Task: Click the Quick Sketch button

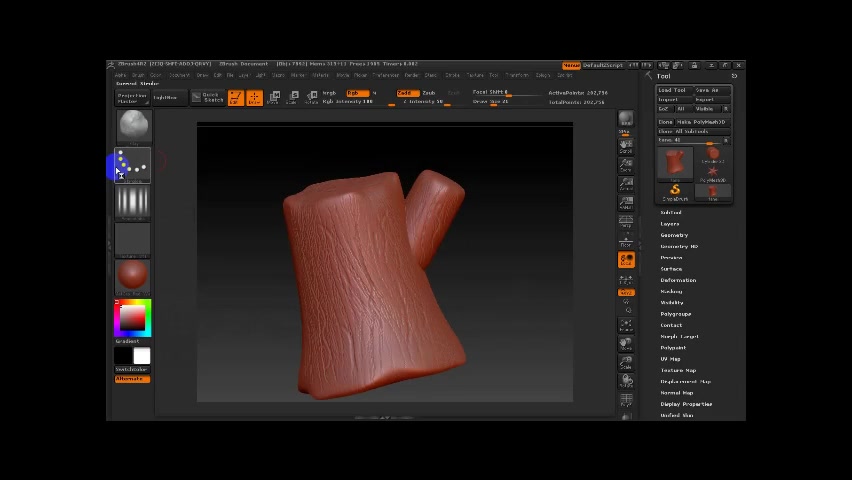Action: click(209, 97)
